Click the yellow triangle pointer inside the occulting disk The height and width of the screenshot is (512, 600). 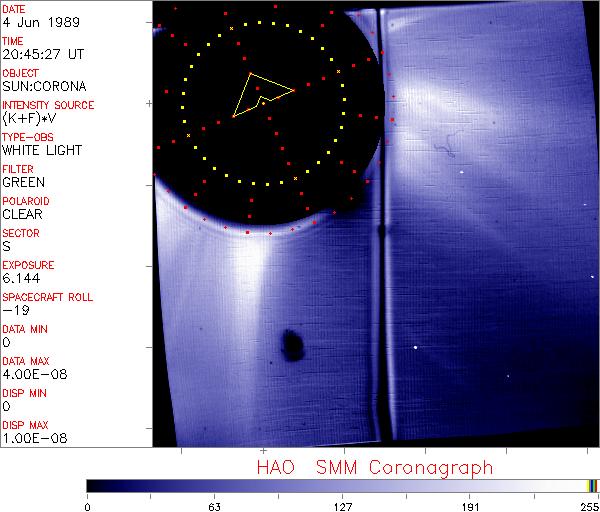(262, 93)
